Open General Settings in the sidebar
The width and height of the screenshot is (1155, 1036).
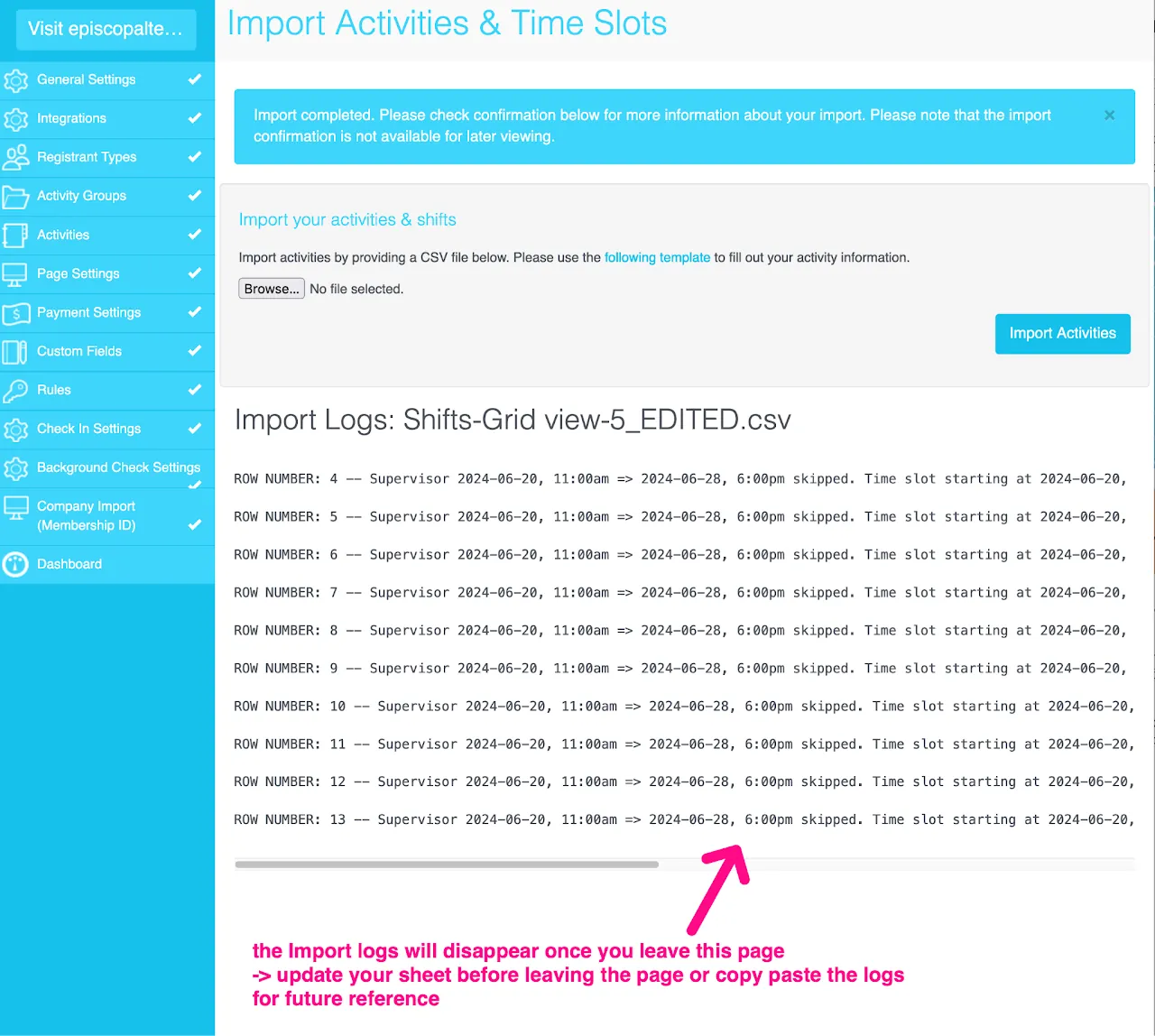(107, 80)
